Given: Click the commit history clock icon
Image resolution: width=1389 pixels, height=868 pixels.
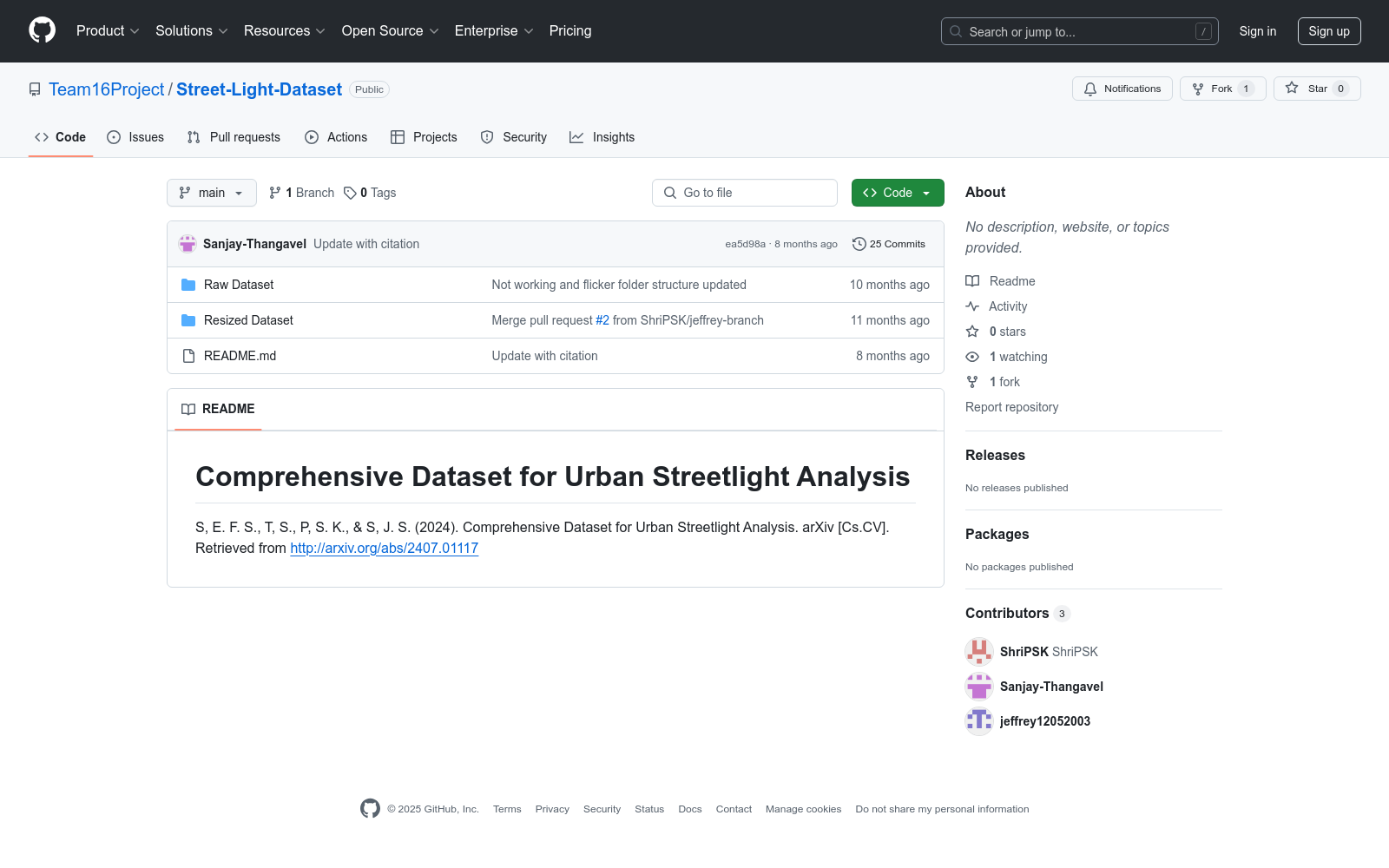Looking at the screenshot, I should click(x=859, y=244).
